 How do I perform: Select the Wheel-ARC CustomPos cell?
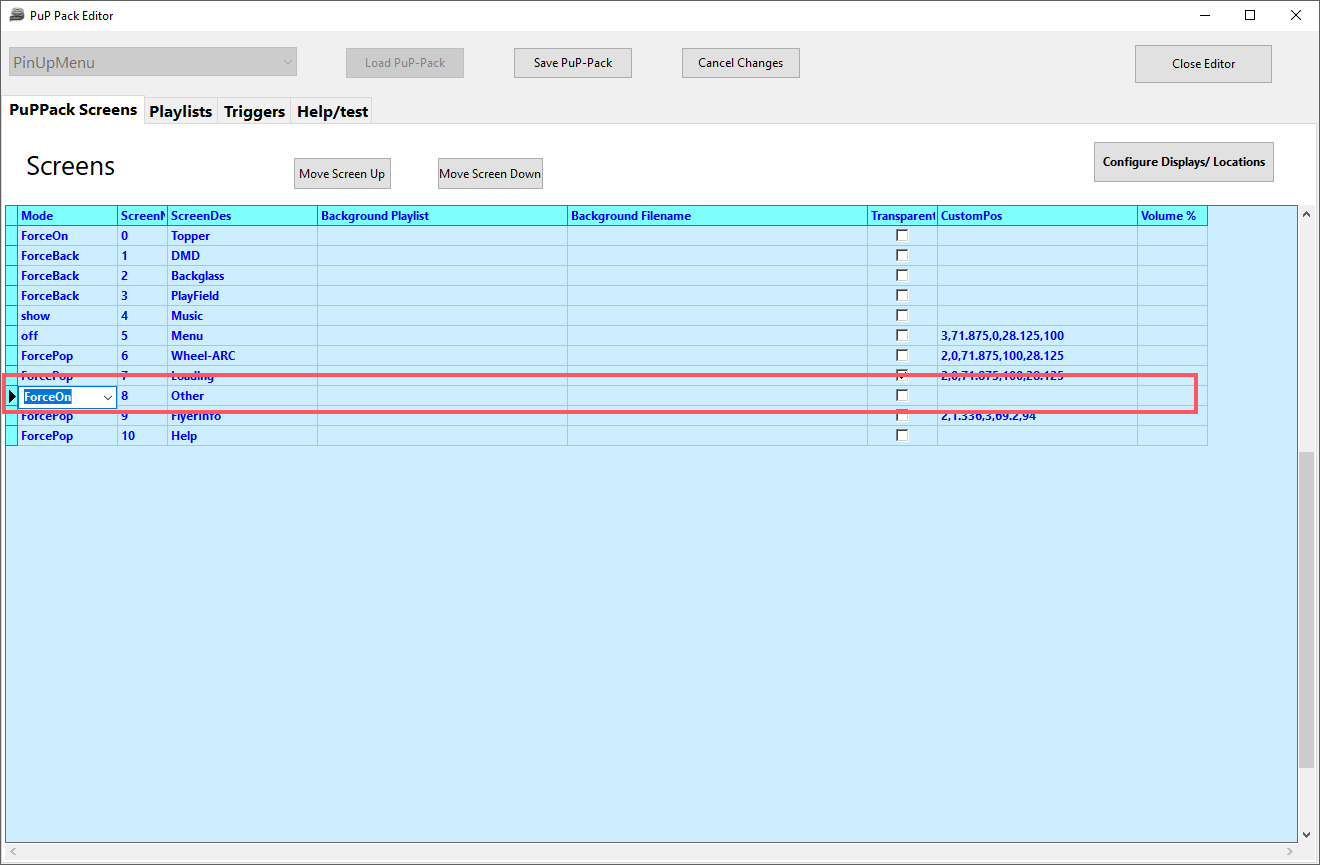(x=1036, y=356)
